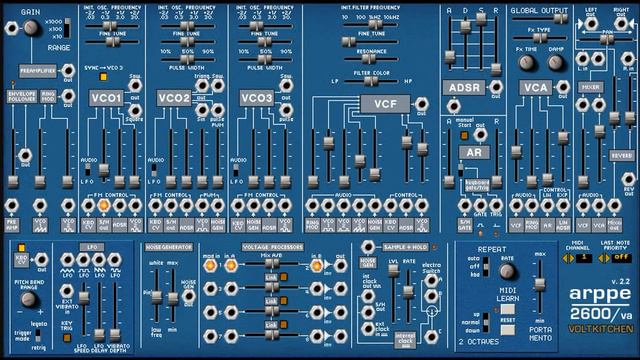Click Last Note Priority left arrow
This screenshot has height=360, width=640.
pyautogui.click(x=601, y=258)
